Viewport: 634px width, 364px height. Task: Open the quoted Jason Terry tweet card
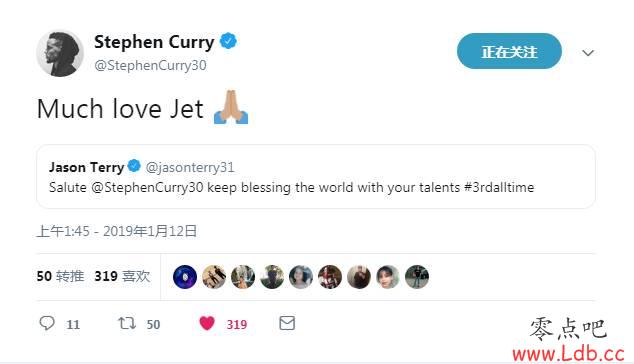(316, 176)
